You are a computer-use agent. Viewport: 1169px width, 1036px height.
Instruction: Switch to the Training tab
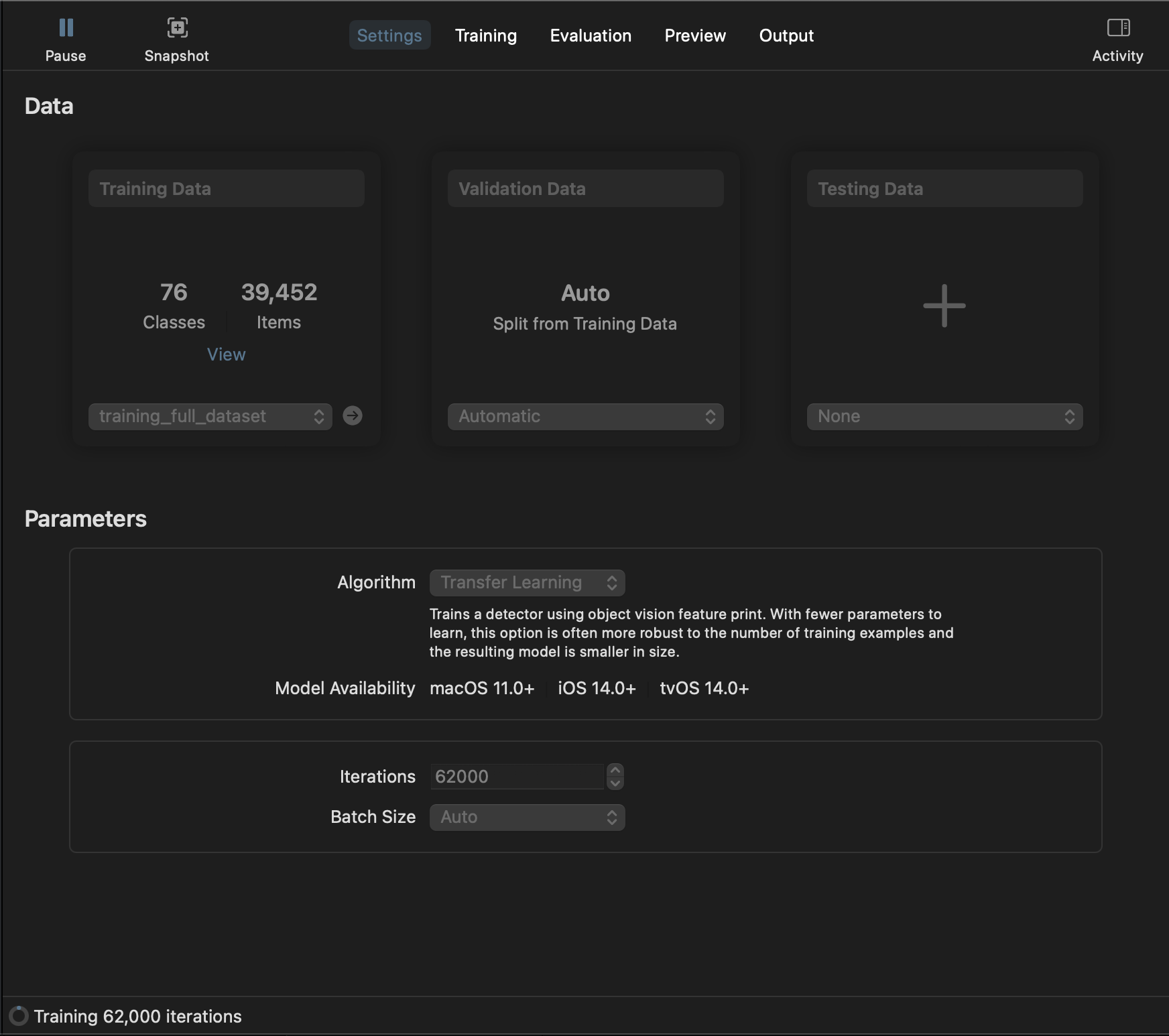485,36
